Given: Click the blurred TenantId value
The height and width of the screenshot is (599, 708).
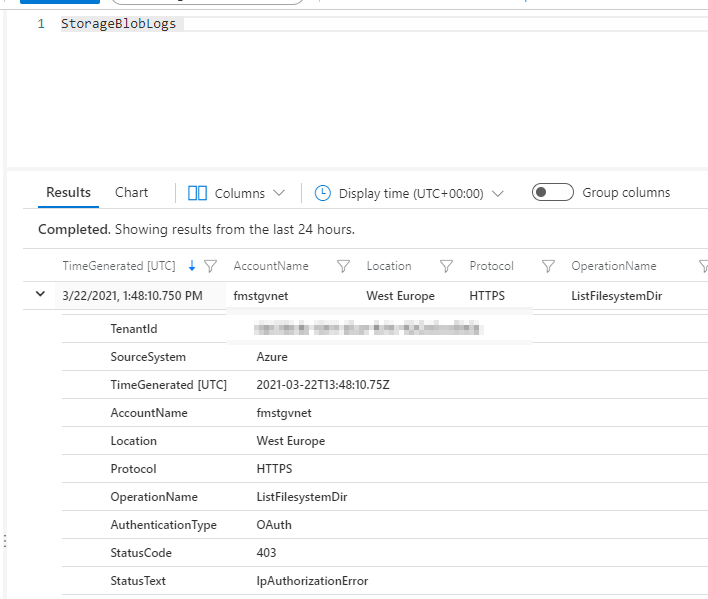Looking at the screenshot, I should [x=368, y=328].
